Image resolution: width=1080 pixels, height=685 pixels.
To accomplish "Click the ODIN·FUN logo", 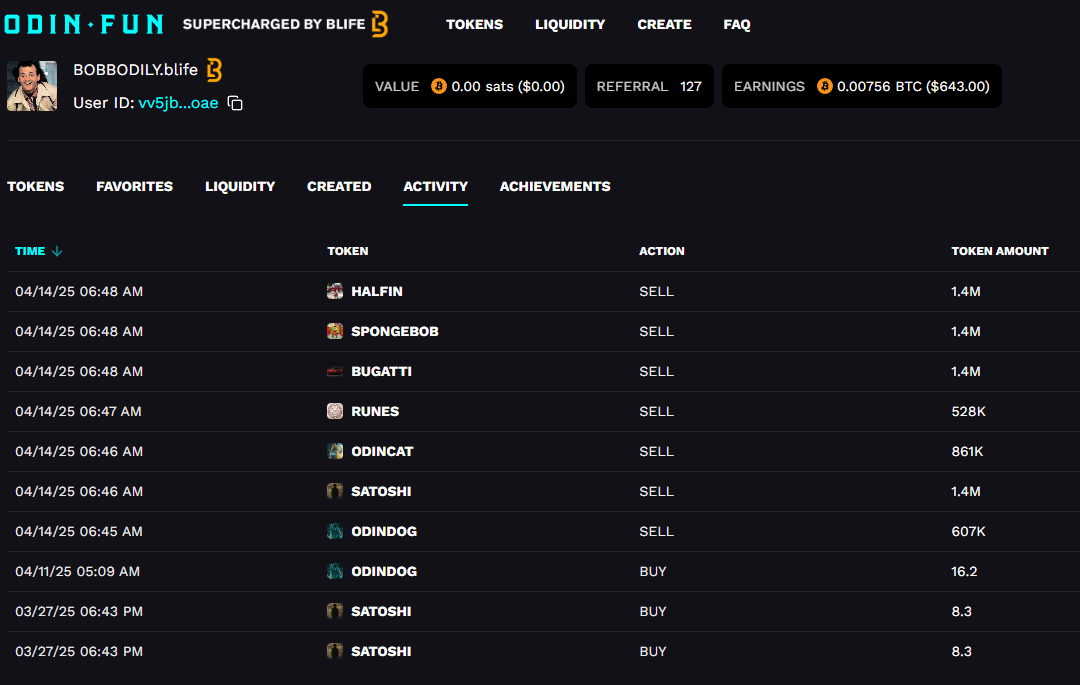I will (83, 24).
